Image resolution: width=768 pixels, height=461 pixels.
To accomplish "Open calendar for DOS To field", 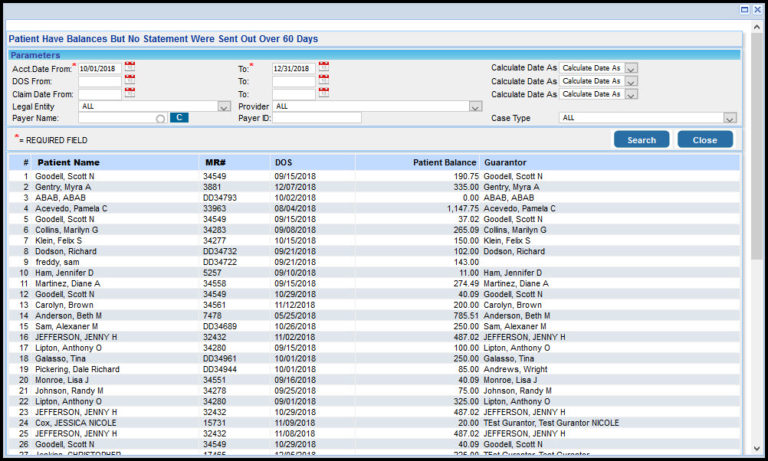I will point(323,80).
